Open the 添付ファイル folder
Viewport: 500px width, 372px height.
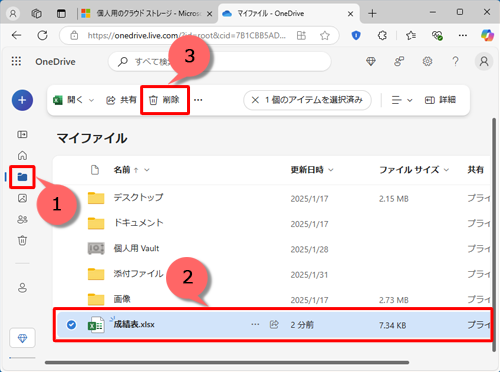coord(138,274)
